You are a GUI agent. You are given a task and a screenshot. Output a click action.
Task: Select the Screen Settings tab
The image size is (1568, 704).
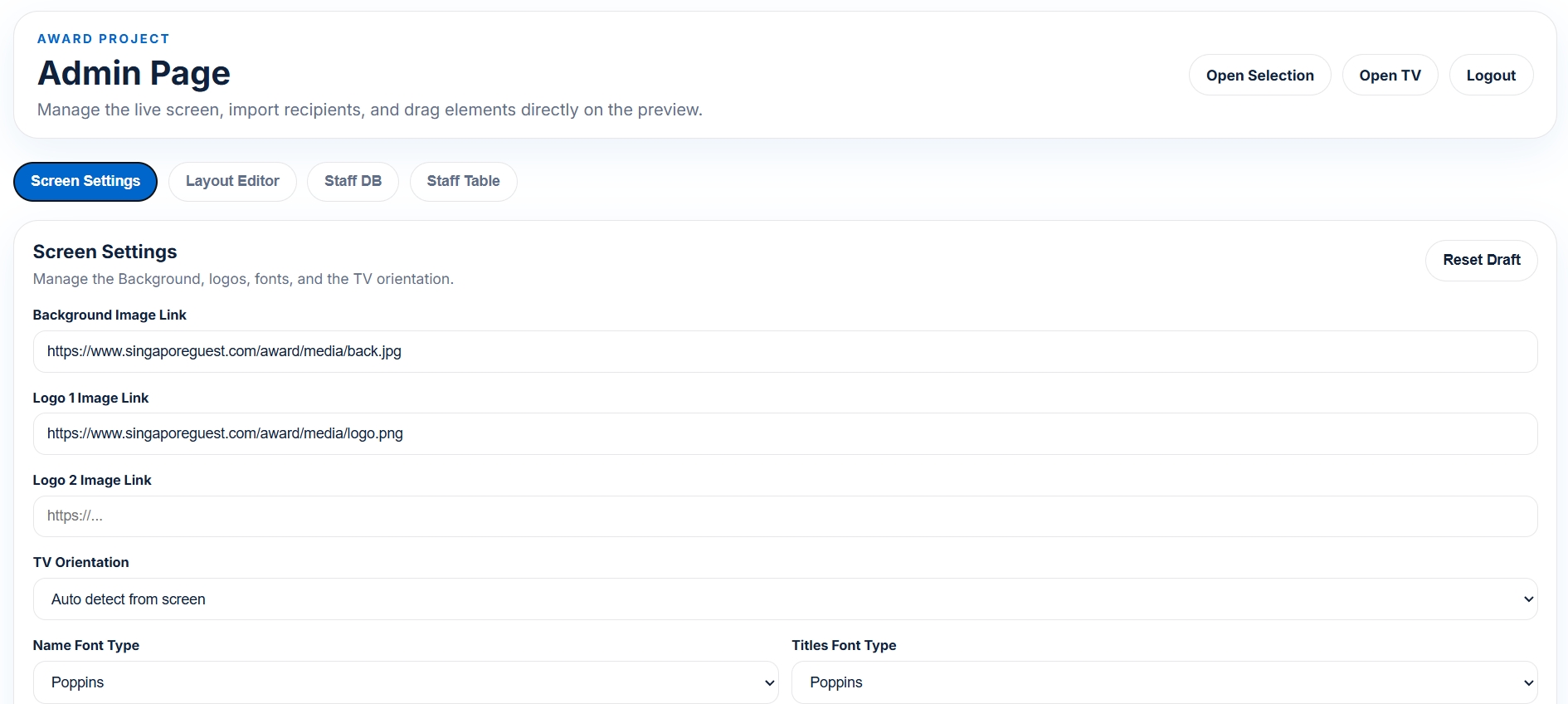tap(85, 181)
